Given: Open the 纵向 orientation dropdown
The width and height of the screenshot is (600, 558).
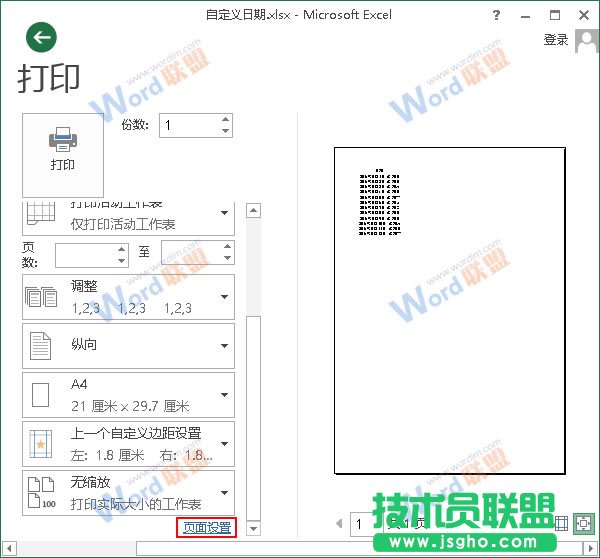Looking at the screenshot, I should (128, 346).
